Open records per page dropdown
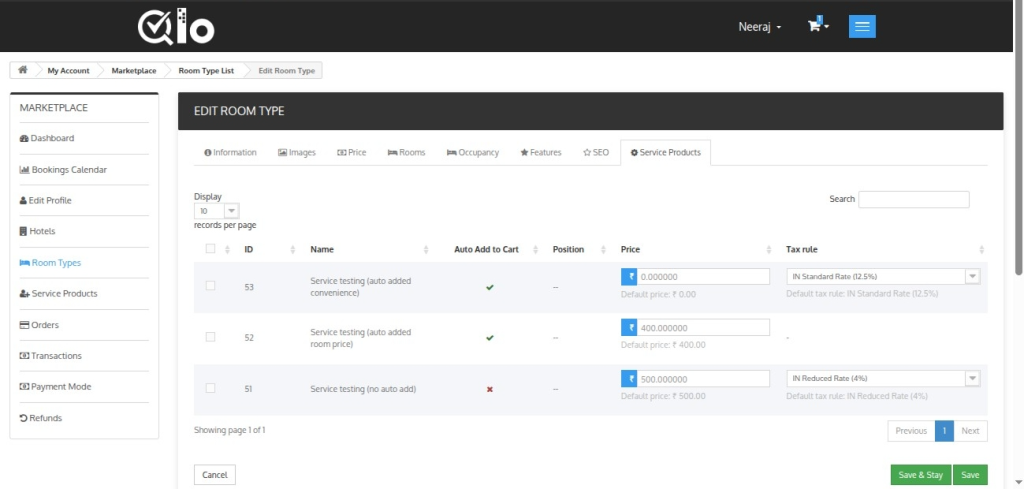1024x489 pixels. (x=217, y=211)
